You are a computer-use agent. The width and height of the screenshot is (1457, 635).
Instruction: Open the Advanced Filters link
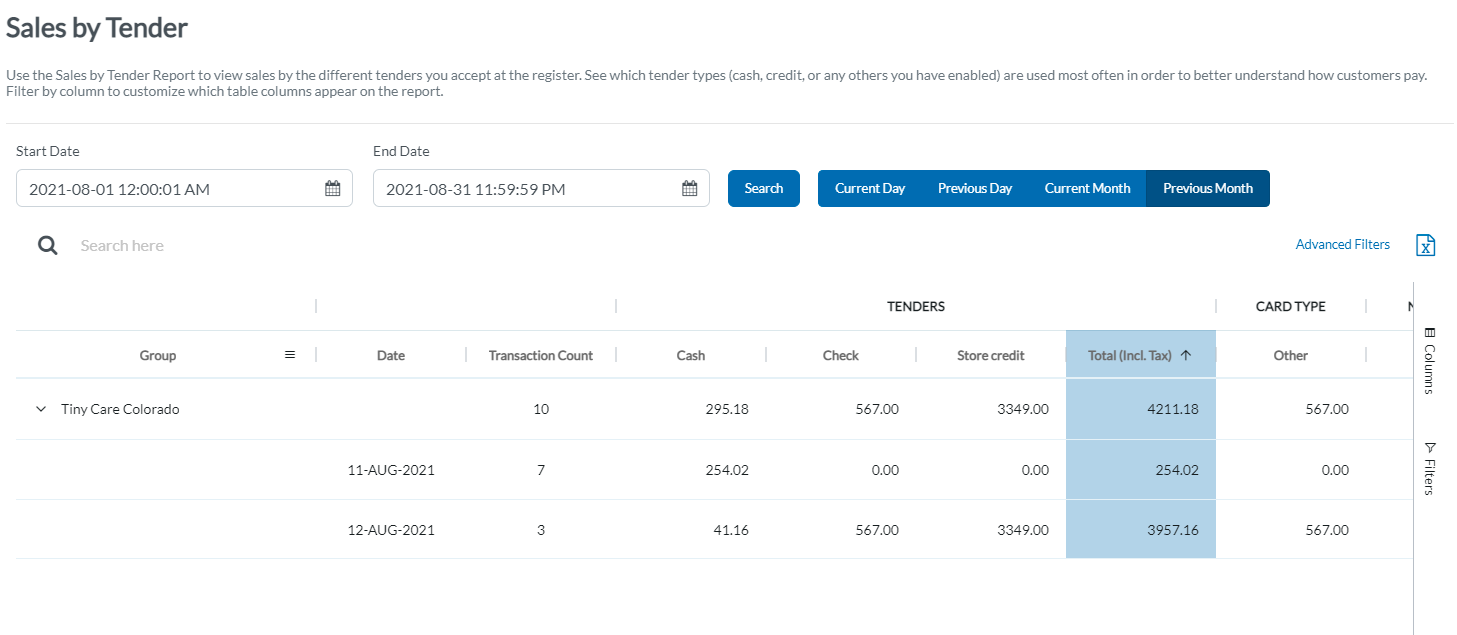[x=1343, y=244]
